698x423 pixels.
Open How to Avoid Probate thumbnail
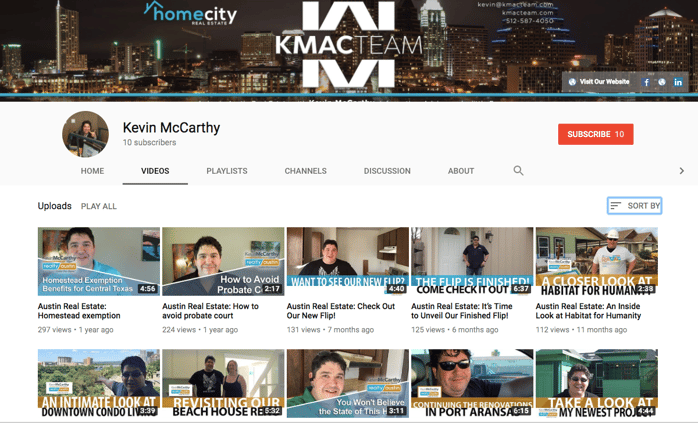pyautogui.click(x=223, y=261)
